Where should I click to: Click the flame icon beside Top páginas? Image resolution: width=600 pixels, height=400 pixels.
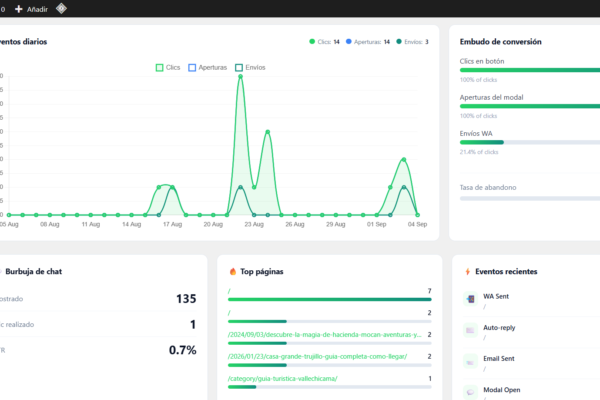(x=233, y=271)
